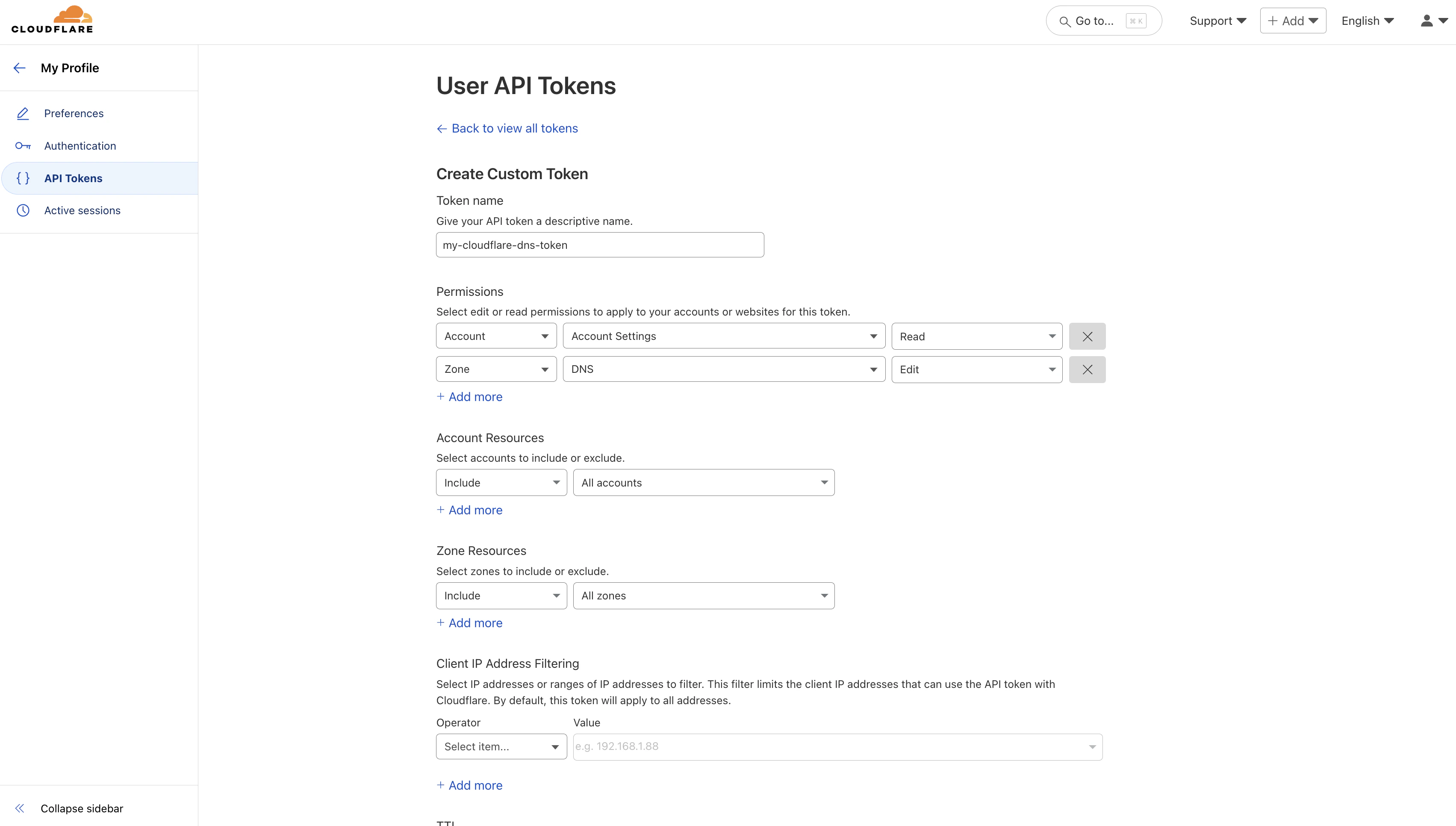Open the IP filter Operator dropdown
Image resolution: width=1456 pixels, height=826 pixels.
pos(501,746)
